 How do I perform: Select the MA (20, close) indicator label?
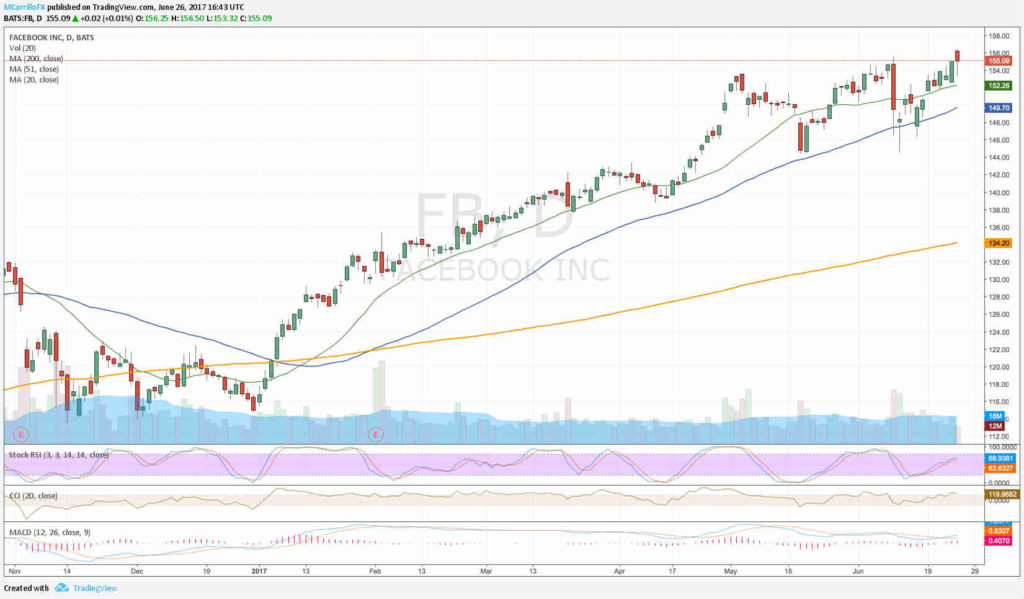click(34, 80)
